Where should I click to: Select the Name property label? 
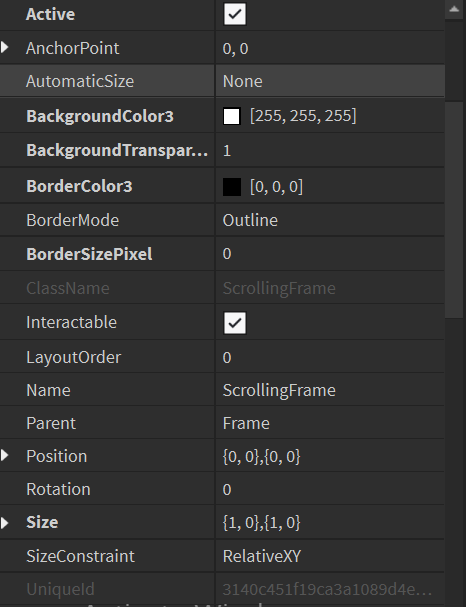click(x=48, y=390)
